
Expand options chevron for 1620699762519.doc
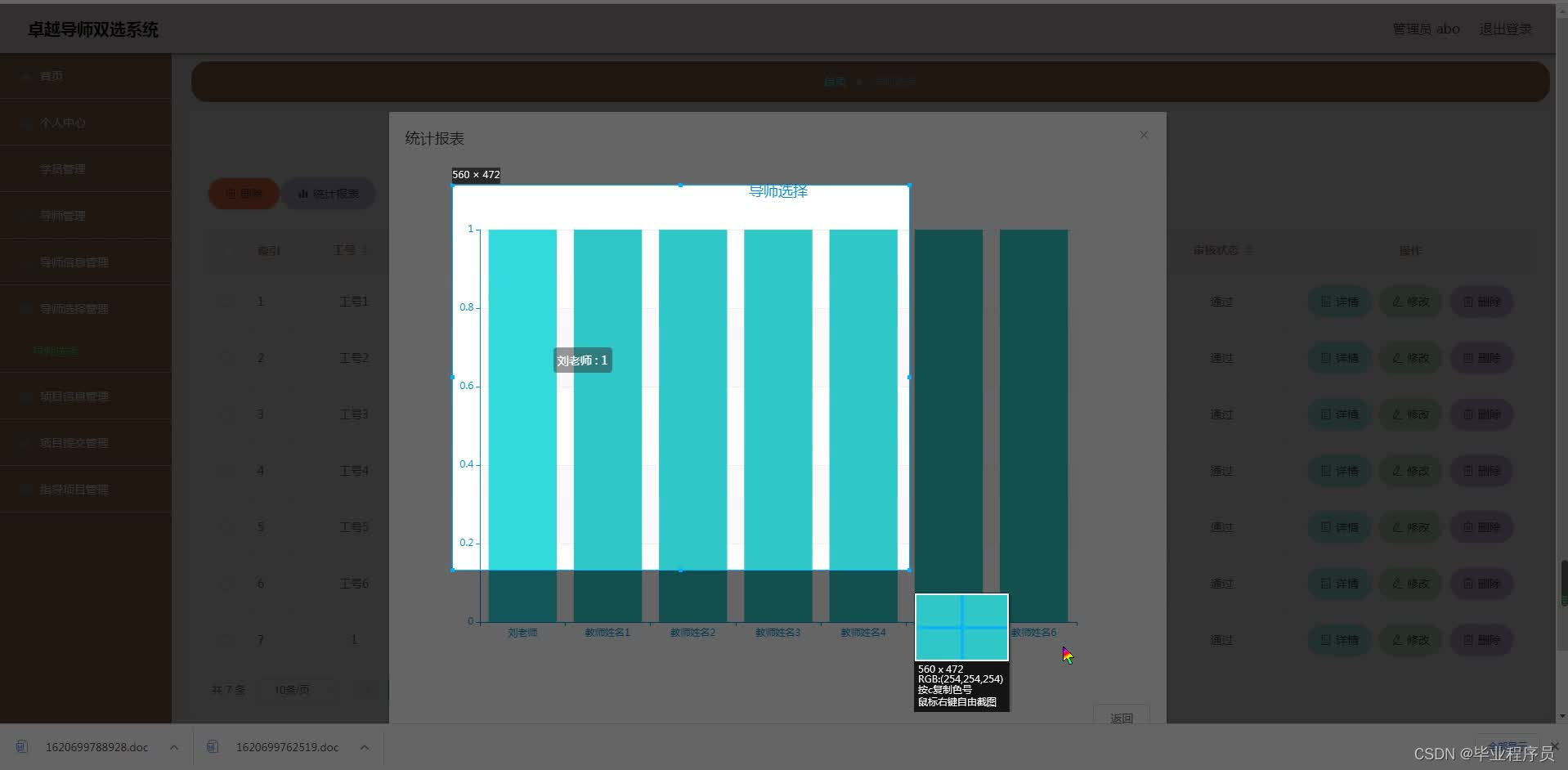365,747
